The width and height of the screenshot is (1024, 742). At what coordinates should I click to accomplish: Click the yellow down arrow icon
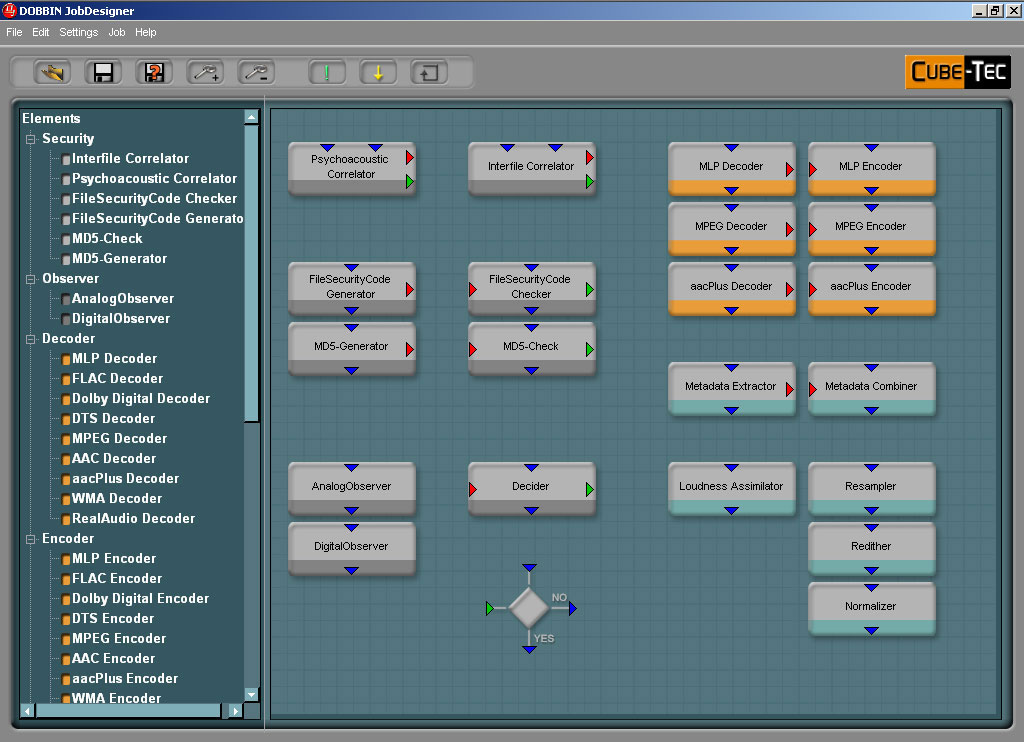(378, 72)
